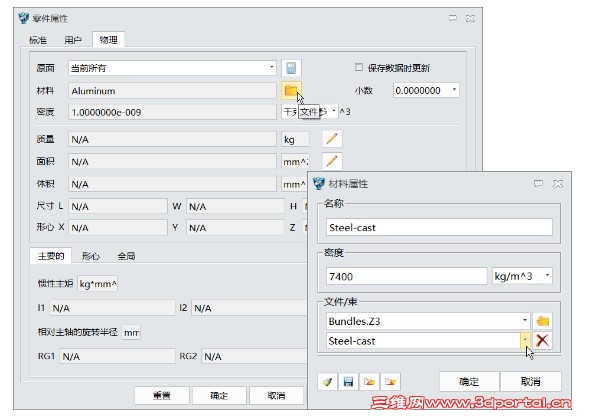Click the logo icon in 零件属性 title bar
This screenshot has width=591, height=416.
point(23,18)
